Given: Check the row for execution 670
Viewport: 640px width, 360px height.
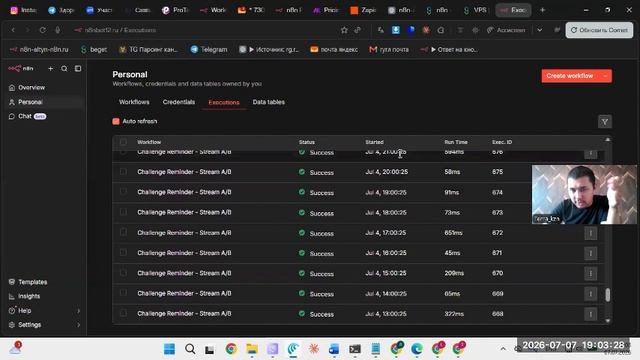Looking at the screenshot, I should click(x=123, y=273).
